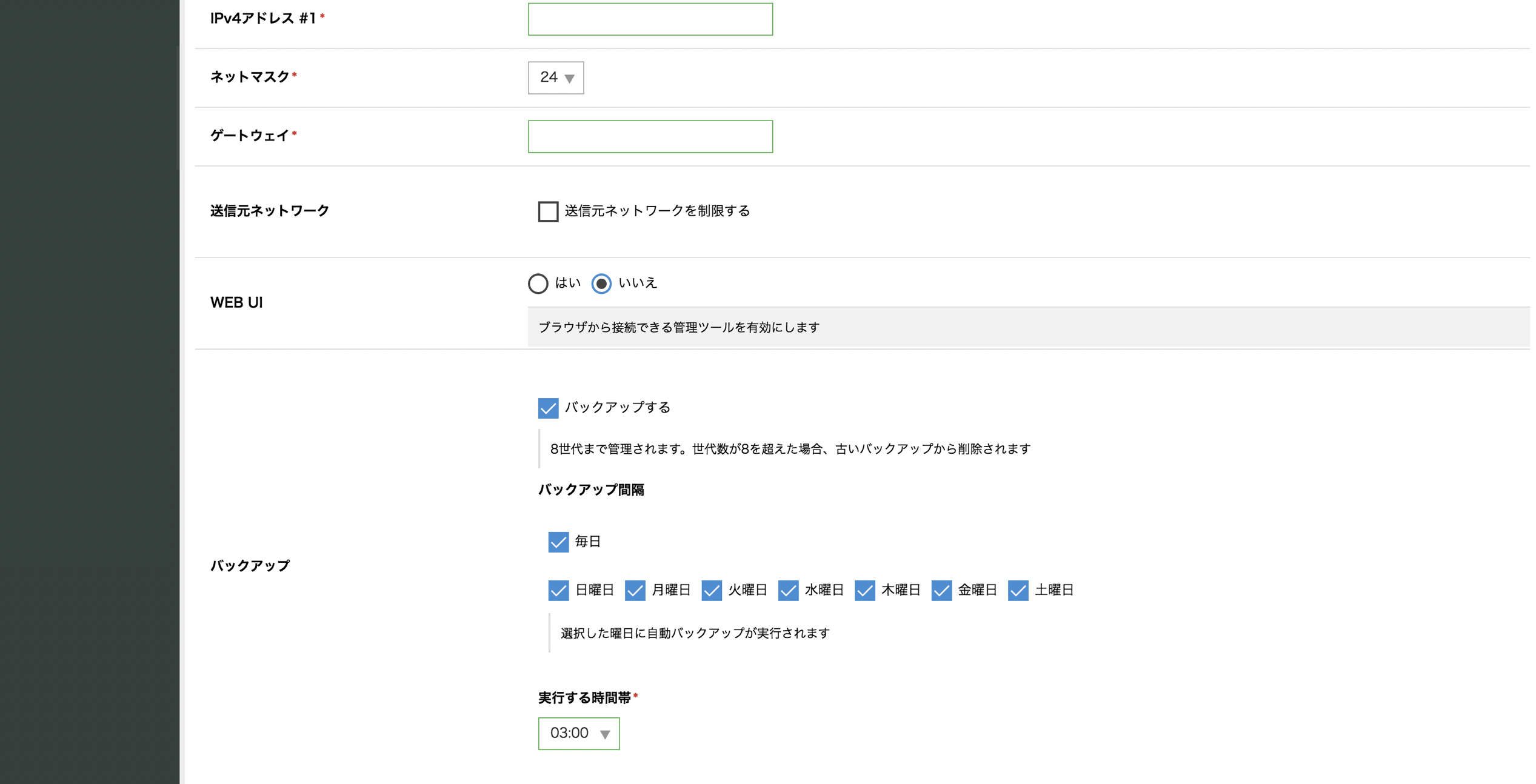Click the ネットマスク dropdown arrow
Screen dimensions: 1536x784
tap(569, 79)
